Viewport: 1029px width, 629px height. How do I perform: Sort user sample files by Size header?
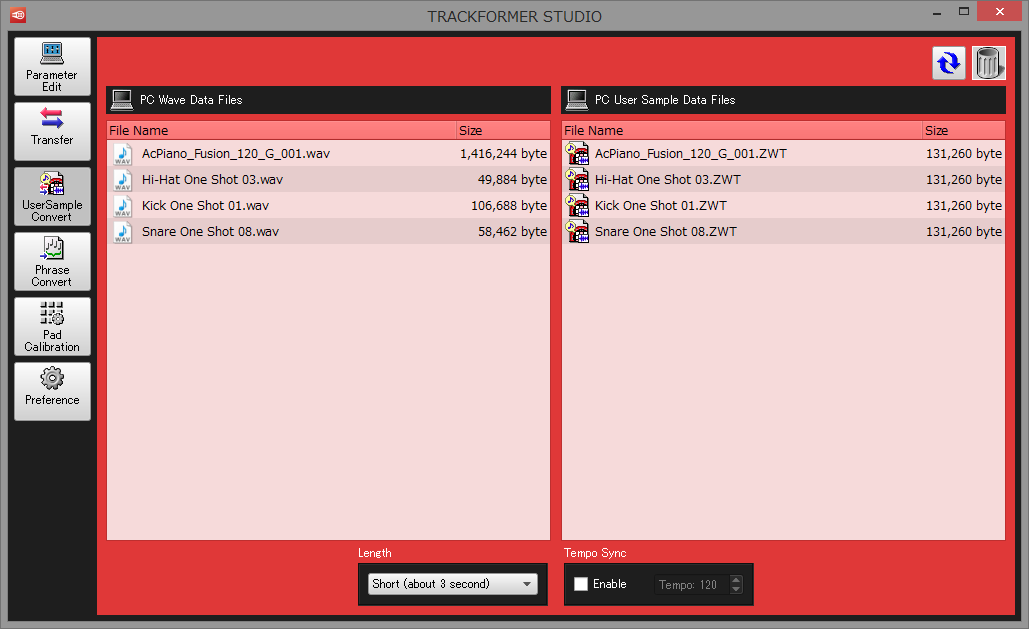(963, 130)
